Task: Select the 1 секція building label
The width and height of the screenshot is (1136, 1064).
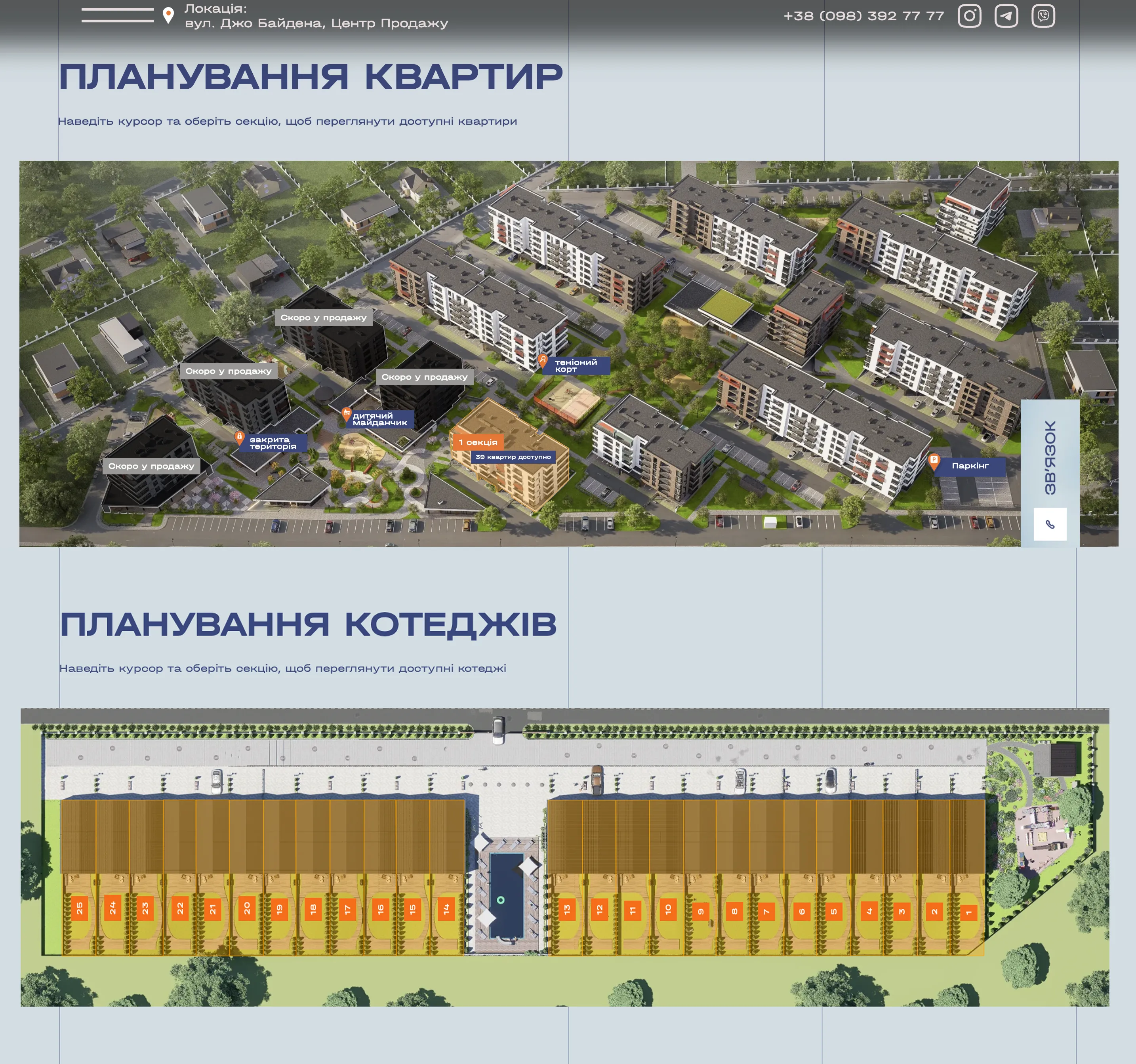Action: [x=478, y=442]
